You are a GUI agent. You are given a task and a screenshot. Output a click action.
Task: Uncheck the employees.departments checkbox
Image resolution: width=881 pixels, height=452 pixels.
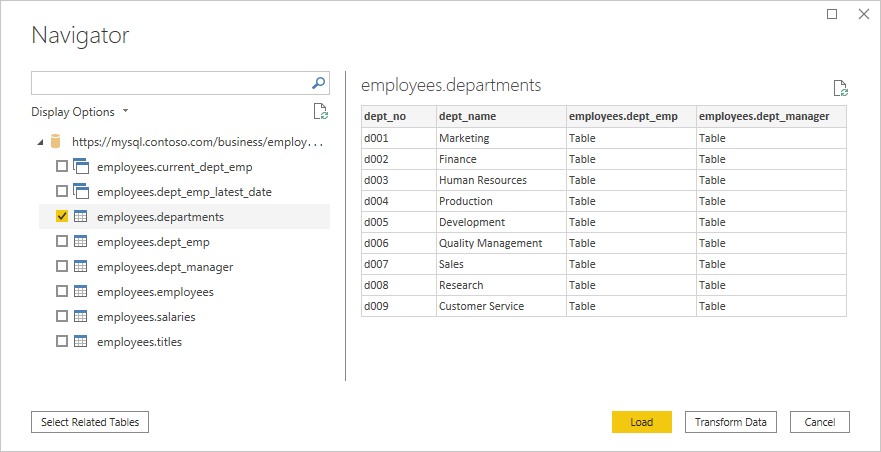pyautogui.click(x=62, y=216)
